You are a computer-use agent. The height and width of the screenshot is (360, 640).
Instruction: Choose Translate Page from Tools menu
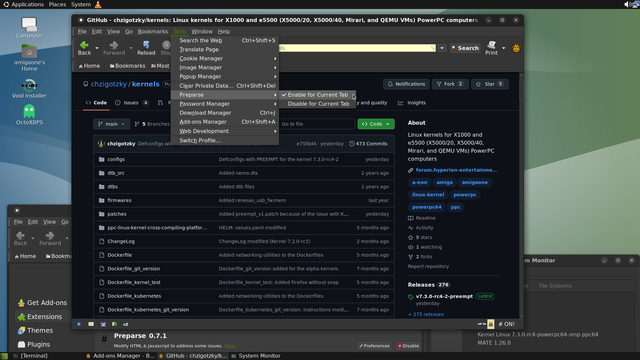coord(225,49)
